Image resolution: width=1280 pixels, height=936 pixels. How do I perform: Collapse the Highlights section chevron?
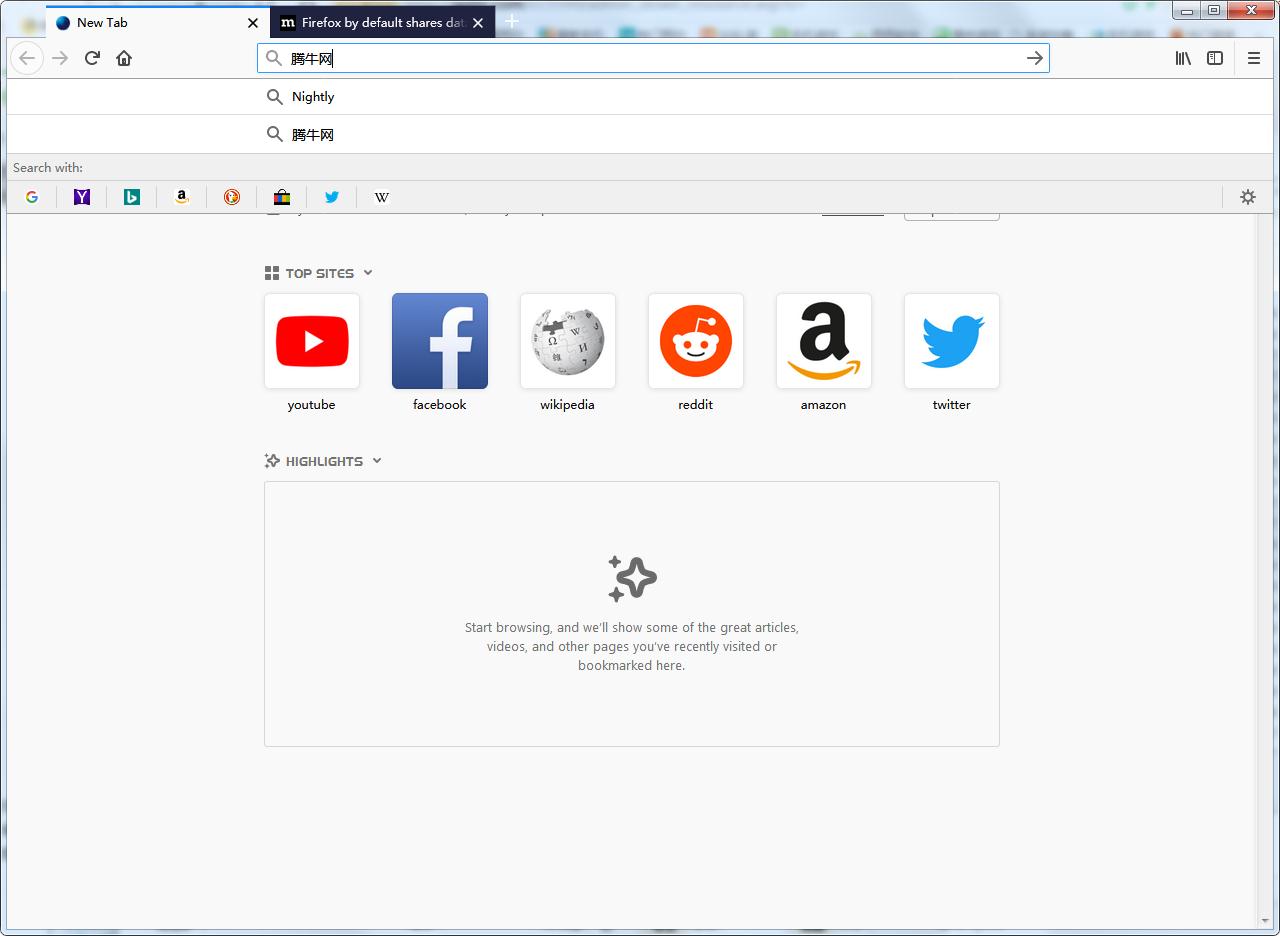(377, 461)
